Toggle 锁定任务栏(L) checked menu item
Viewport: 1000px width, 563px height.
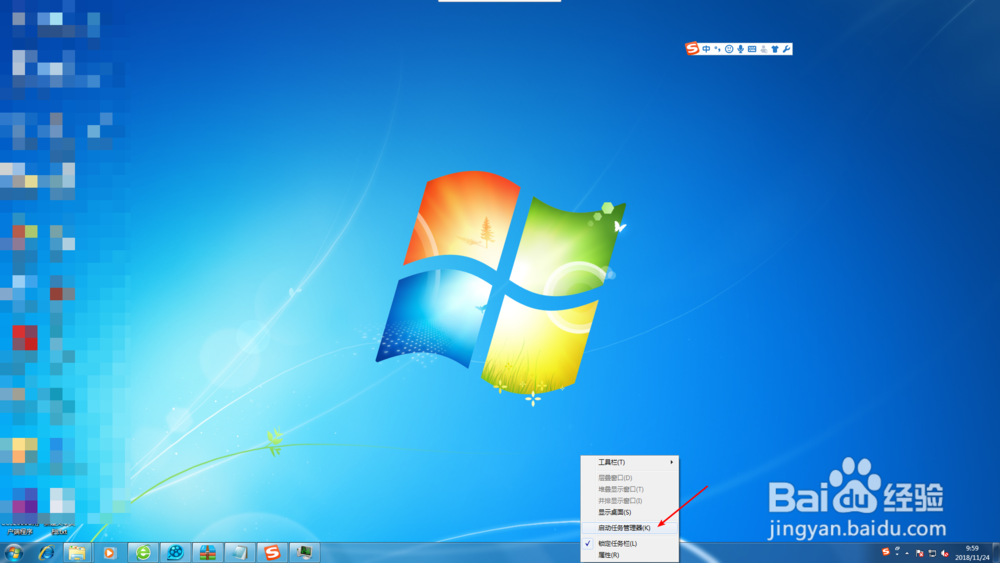tap(629, 544)
